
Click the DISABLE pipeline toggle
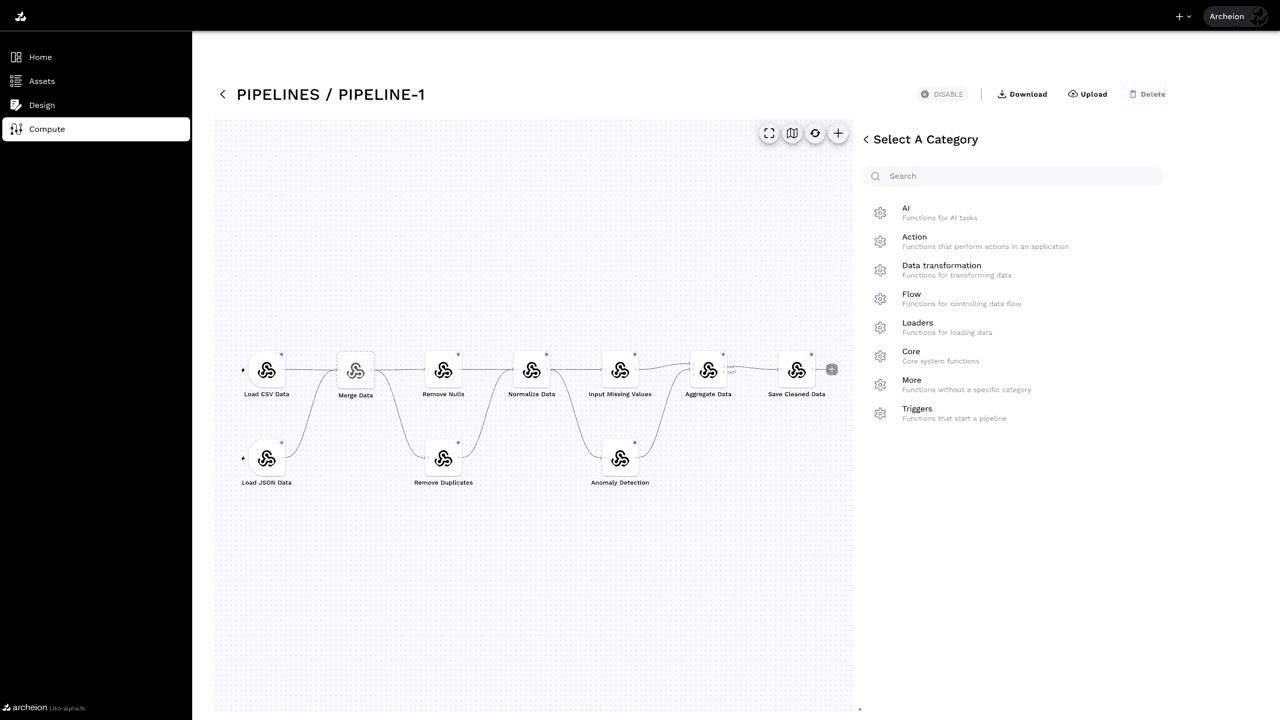click(x=941, y=94)
